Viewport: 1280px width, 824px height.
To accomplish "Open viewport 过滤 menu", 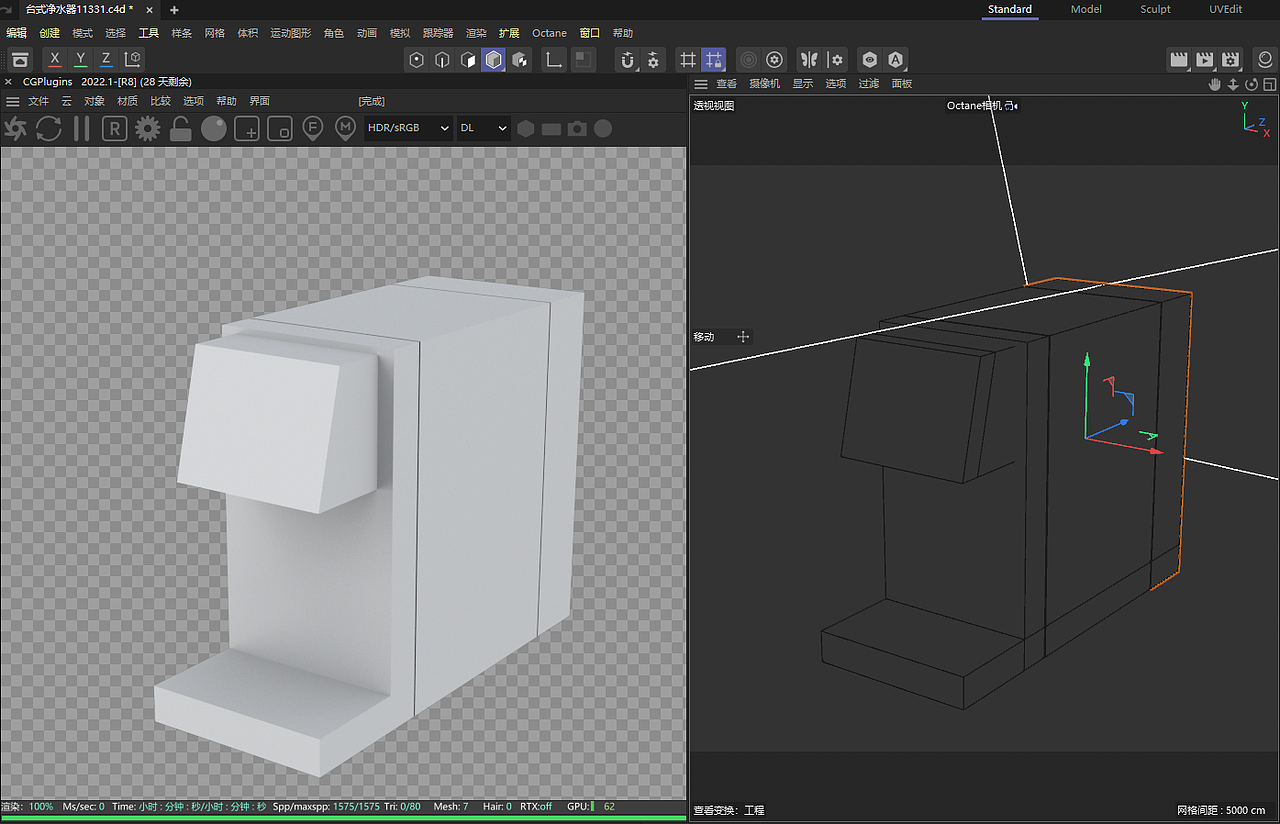I will click(x=869, y=84).
